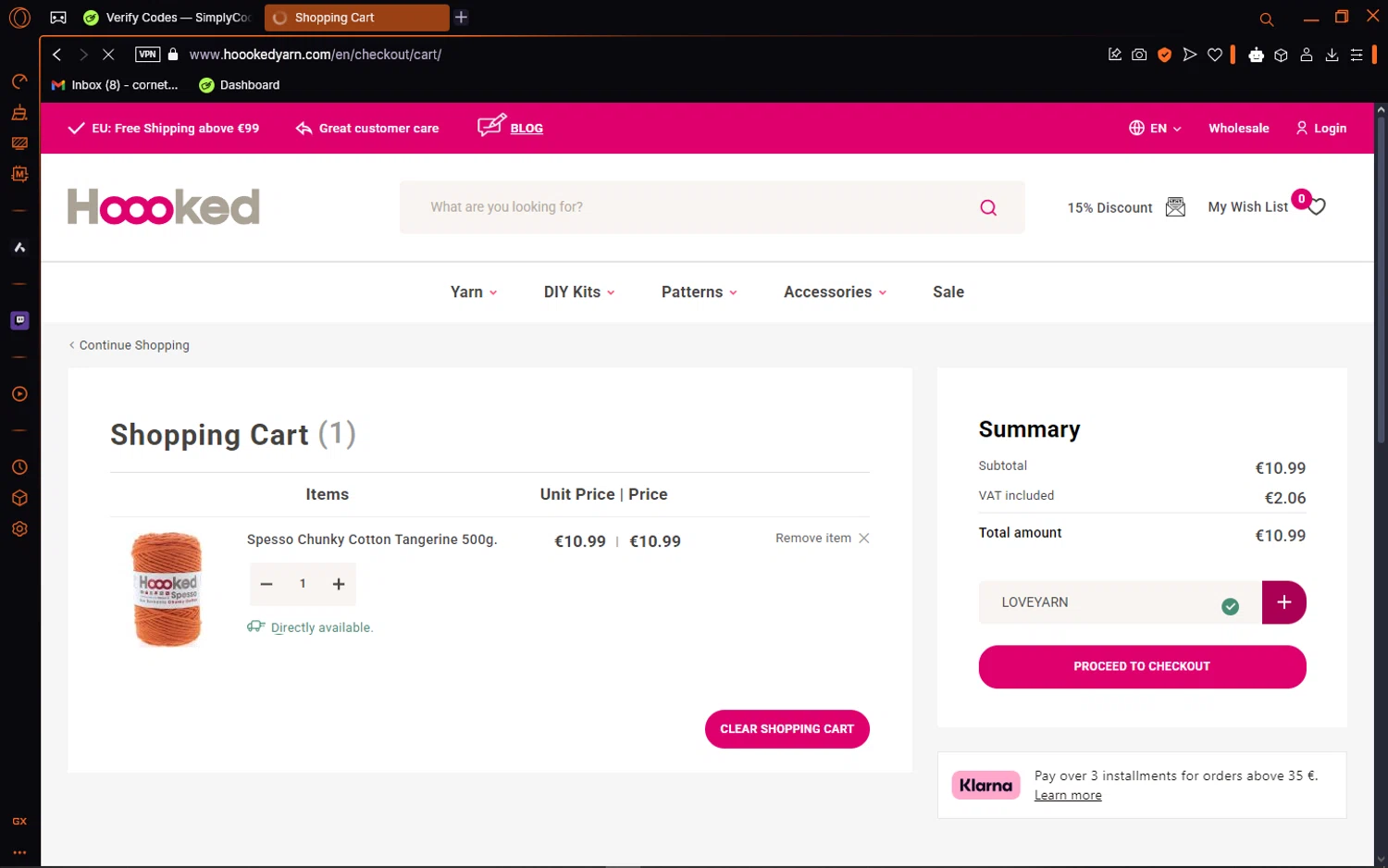Viewport: 1388px width, 868px height.
Task: Open sidebar settings gear icon
Action: [x=19, y=528]
